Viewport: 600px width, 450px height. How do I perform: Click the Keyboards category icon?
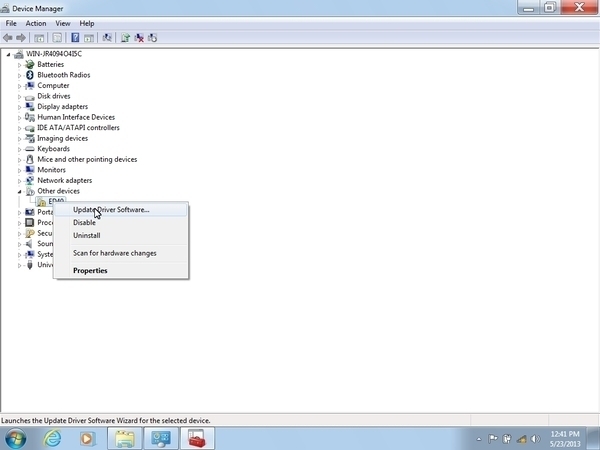coord(30,149)
